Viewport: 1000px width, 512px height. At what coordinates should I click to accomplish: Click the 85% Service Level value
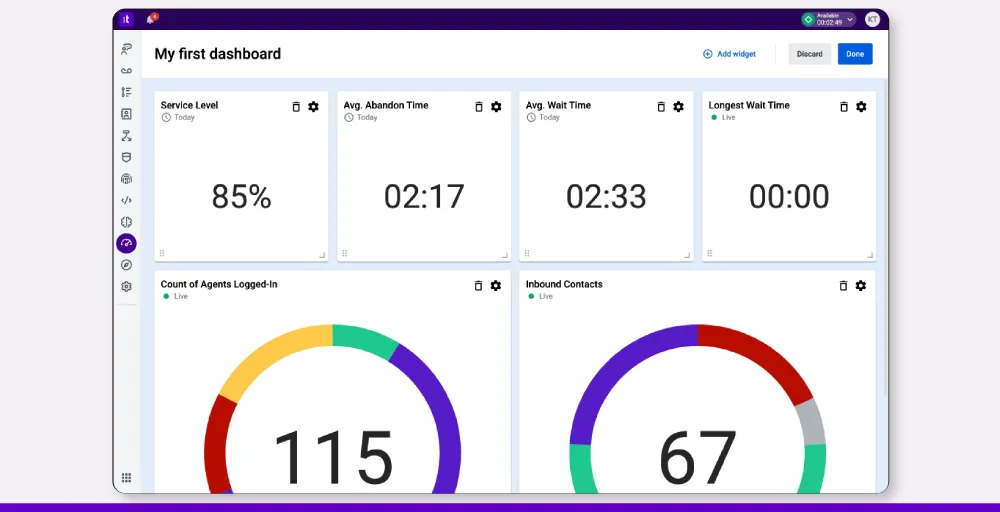(x=242, y=196)
